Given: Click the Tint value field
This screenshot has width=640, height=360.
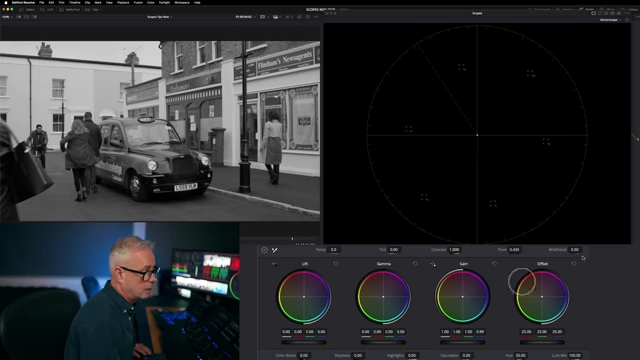Looking at the screenshot, I should pyautogui.click(x=393, y=250).
